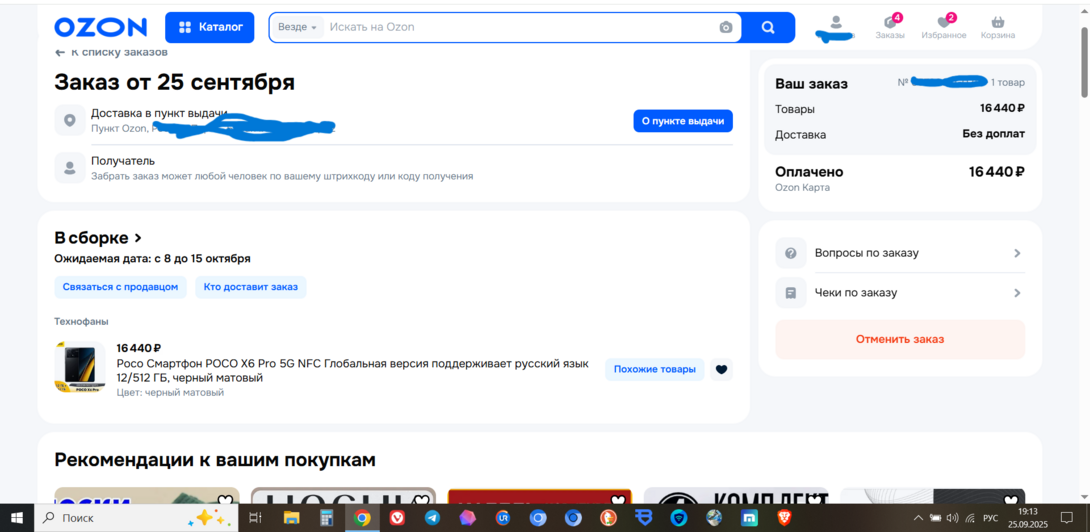
Task: Toggle heart on the red recommendation card
Action: click(x=617, y=500)
